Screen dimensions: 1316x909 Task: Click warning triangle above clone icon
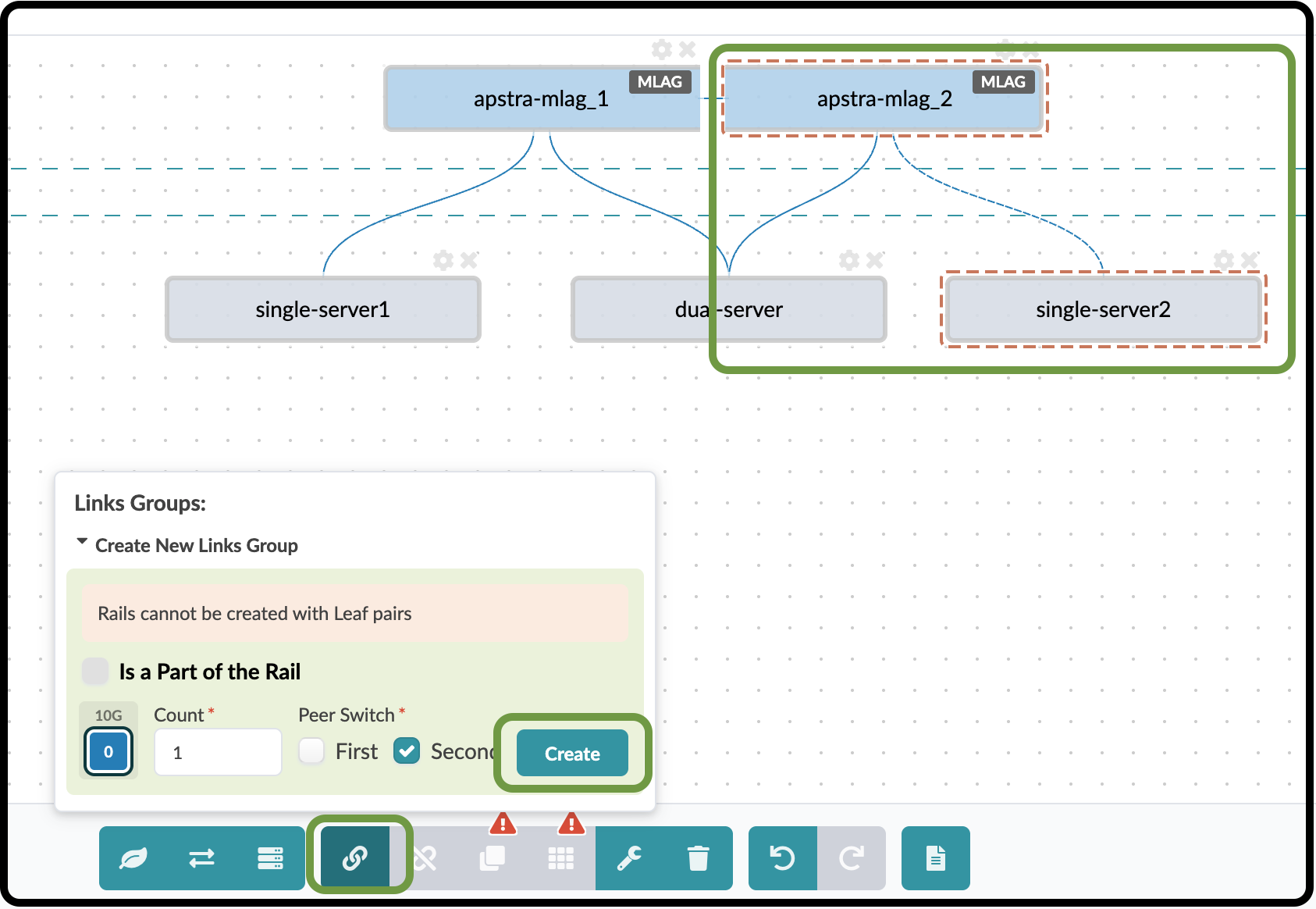tap(503, 823)
